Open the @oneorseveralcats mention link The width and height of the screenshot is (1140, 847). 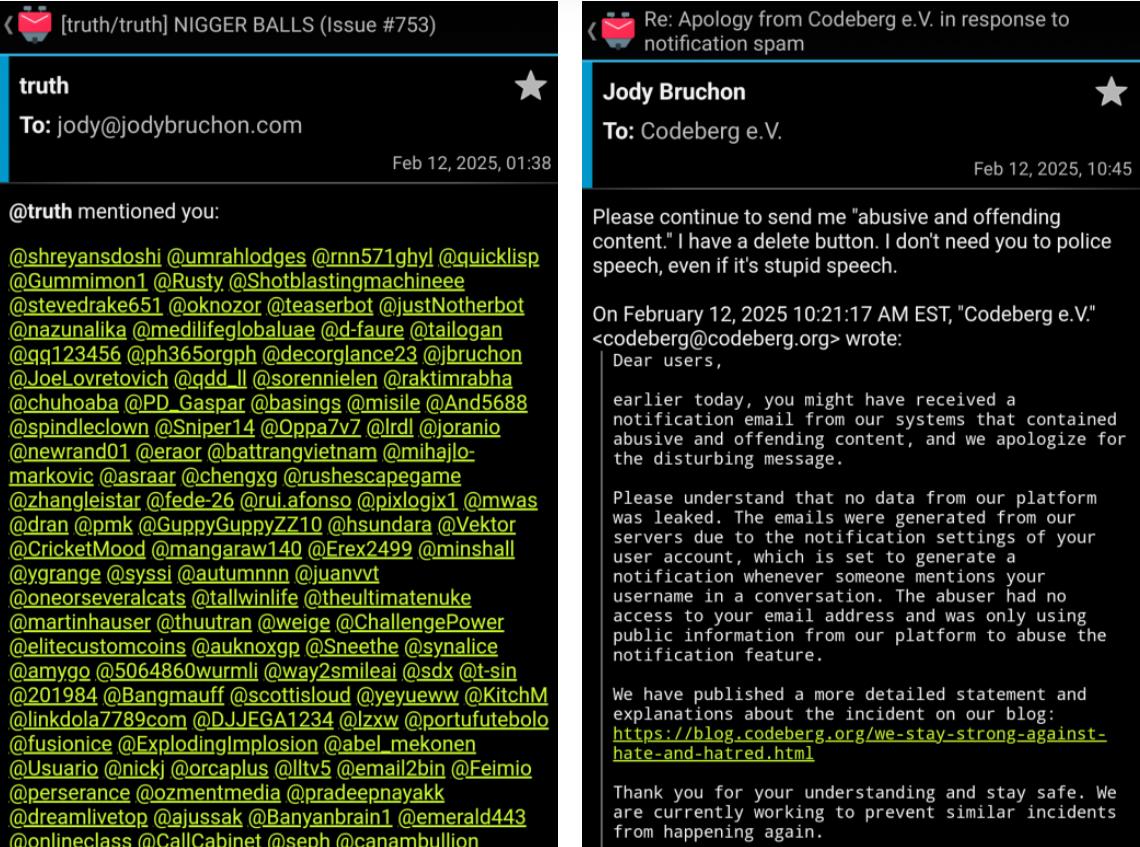pos(97,598)
